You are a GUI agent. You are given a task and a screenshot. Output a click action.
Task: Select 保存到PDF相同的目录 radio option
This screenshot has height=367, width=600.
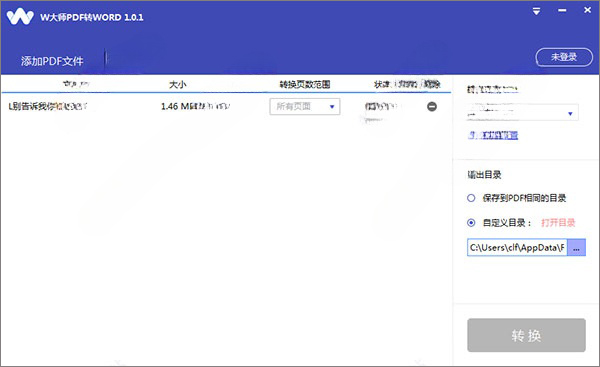coord(471,198)
